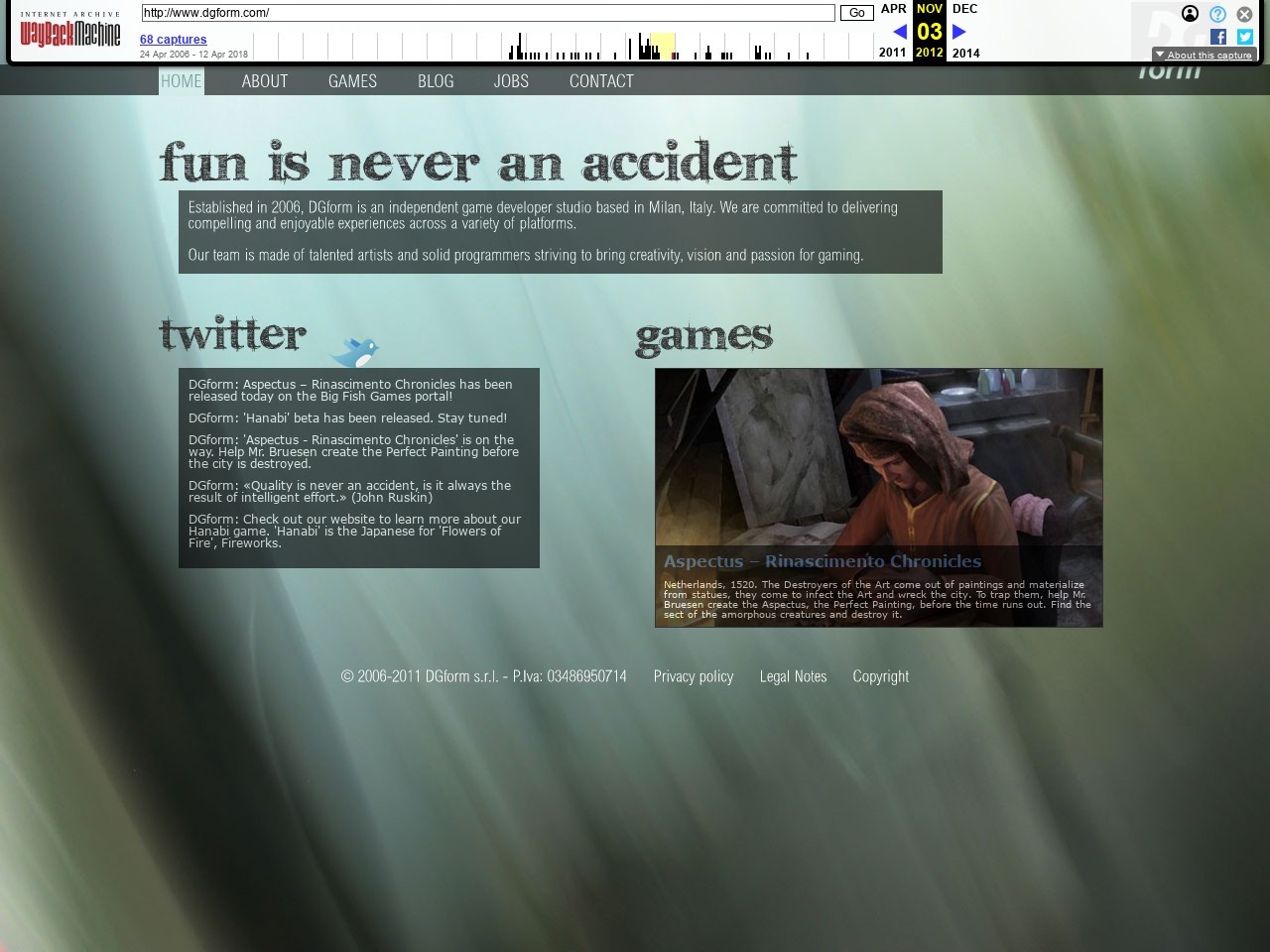This screenshot has height=952, width=1270.
Task: Select the HOME navigation tab
Action: pos(182,81)
